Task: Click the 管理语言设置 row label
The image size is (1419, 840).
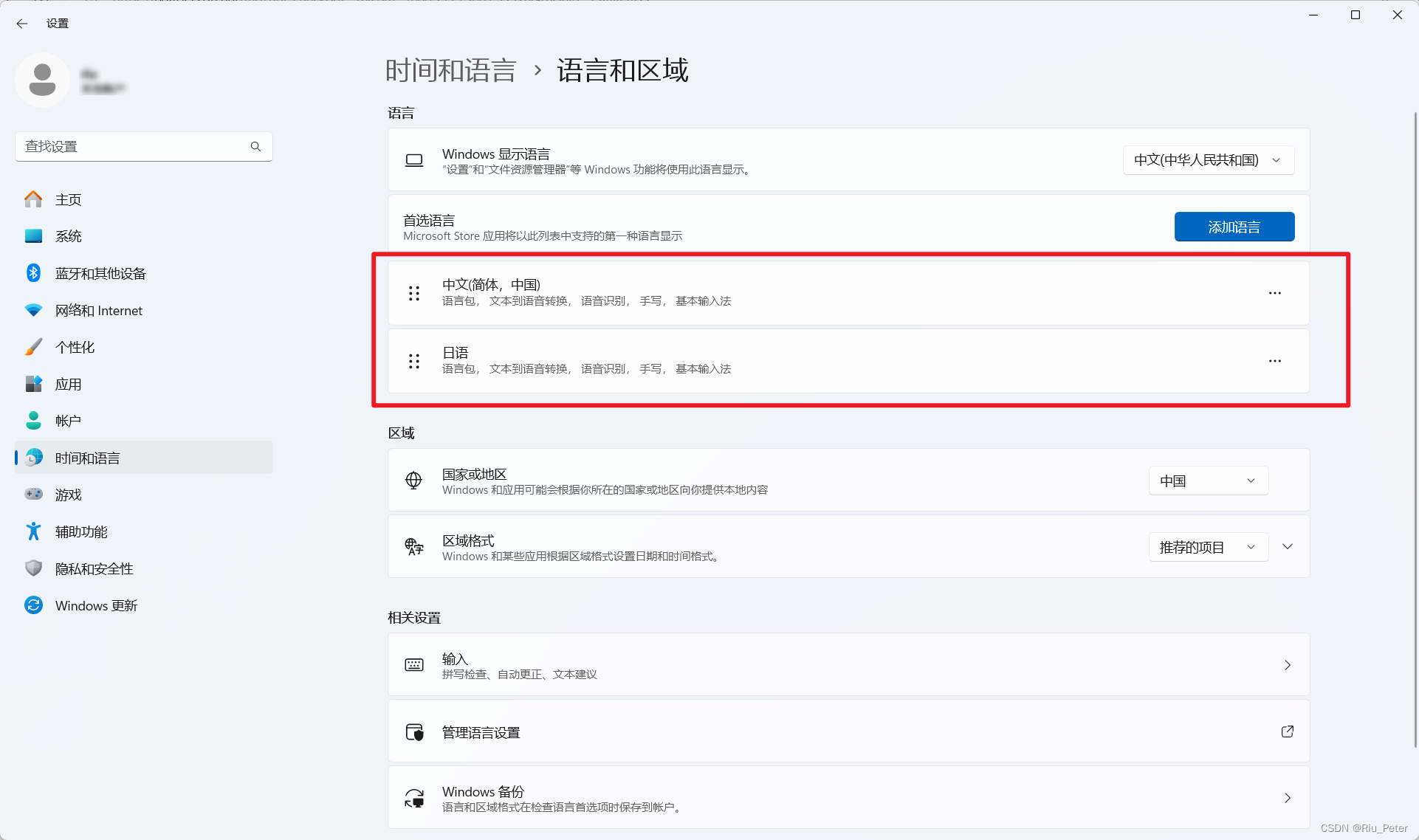Action: [x=481, y=732]
